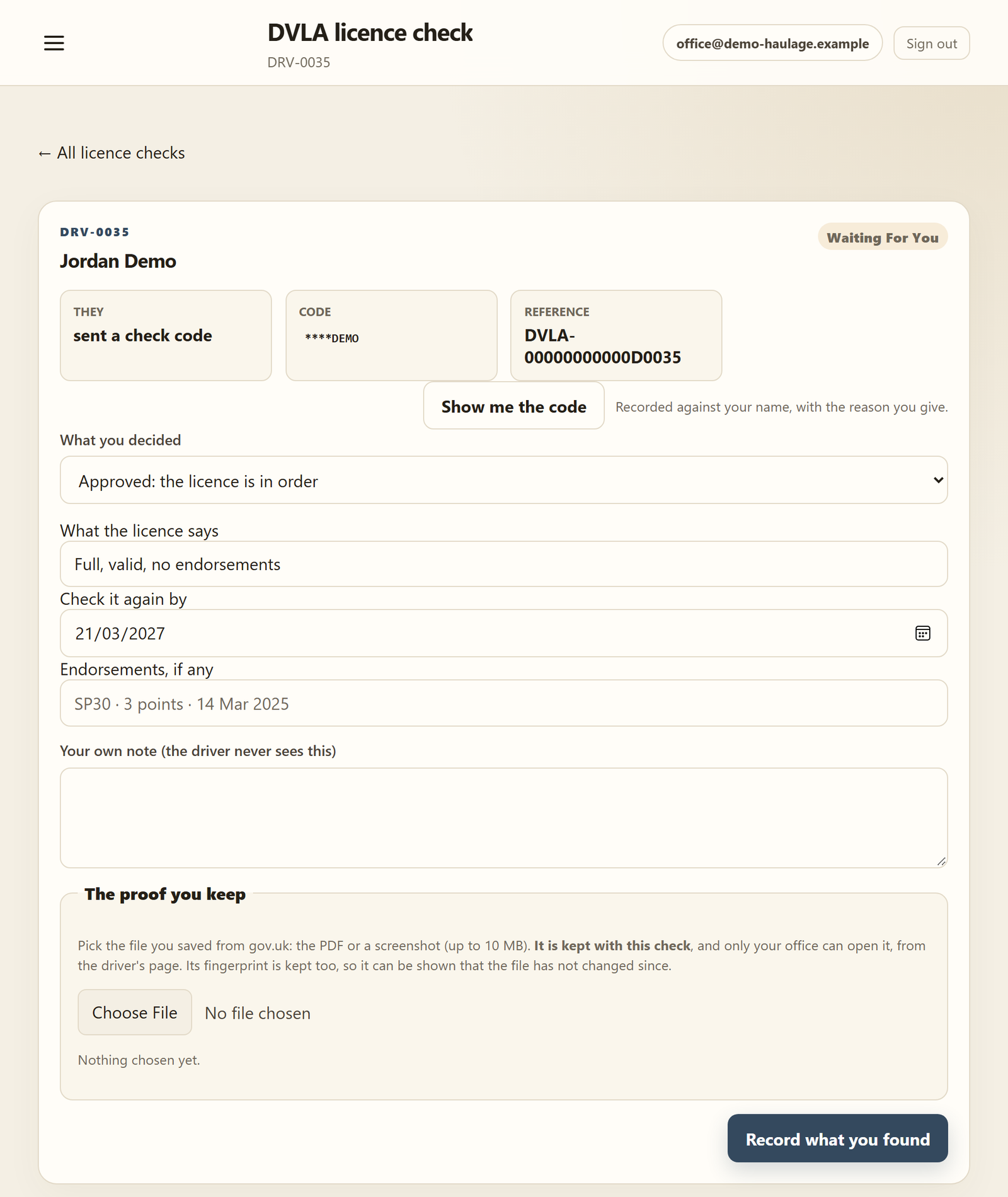The image size is (1008, 1197).
Task: Focus the Check it again by date
Action: click(503, 633)
